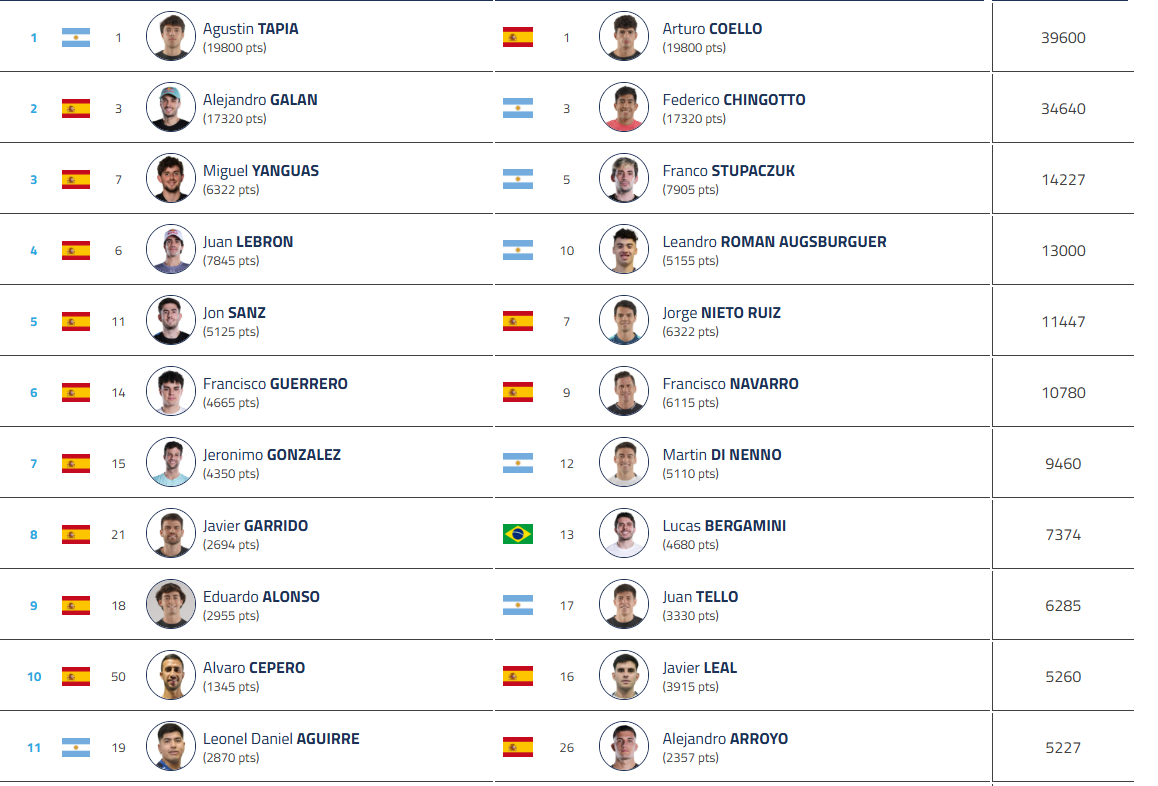This screenshot has width=1158, height=786.
Task: Click Javier Garrido's player photo
Action: 170,534
